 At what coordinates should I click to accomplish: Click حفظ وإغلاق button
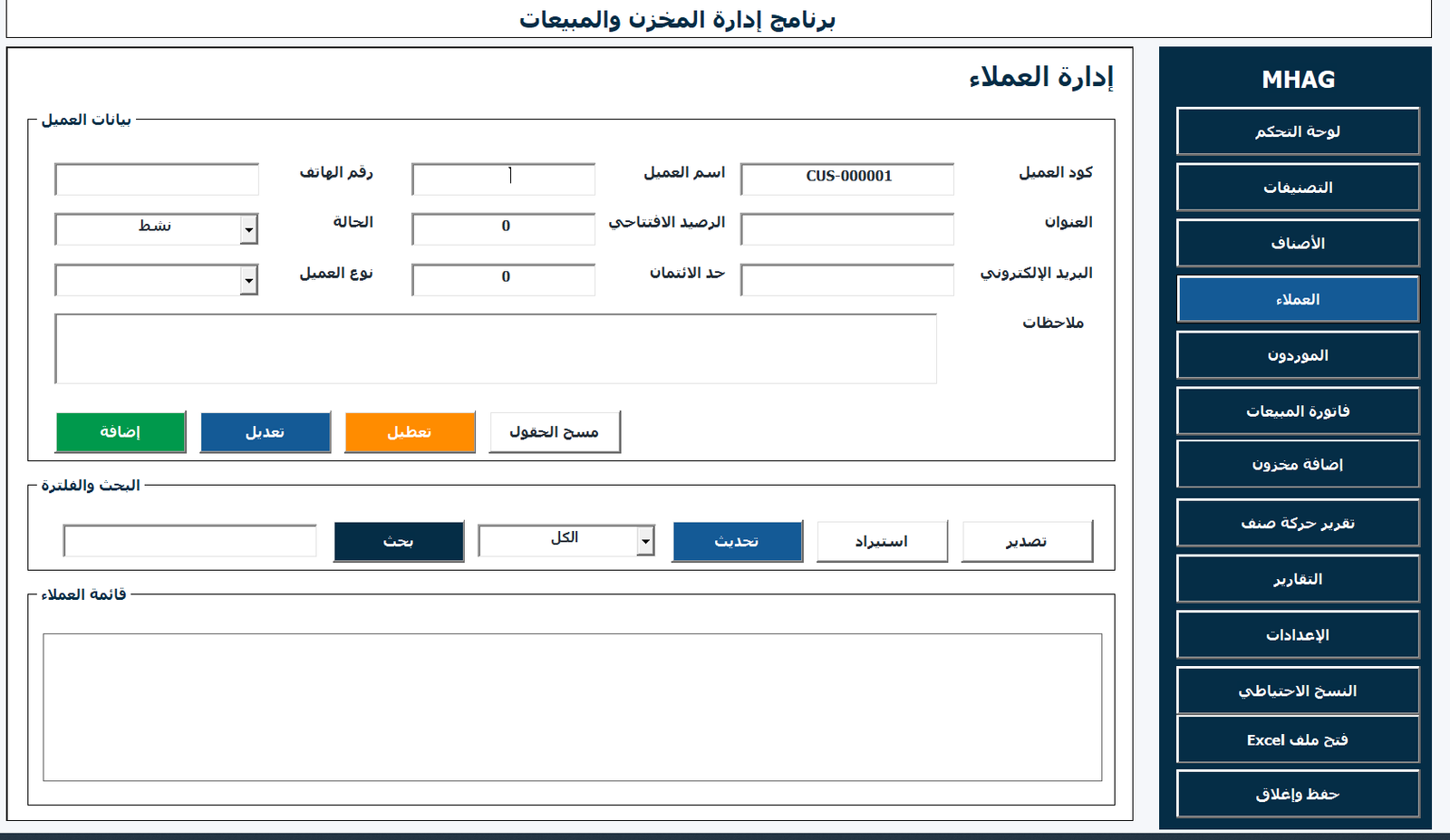pos(1298,794)
